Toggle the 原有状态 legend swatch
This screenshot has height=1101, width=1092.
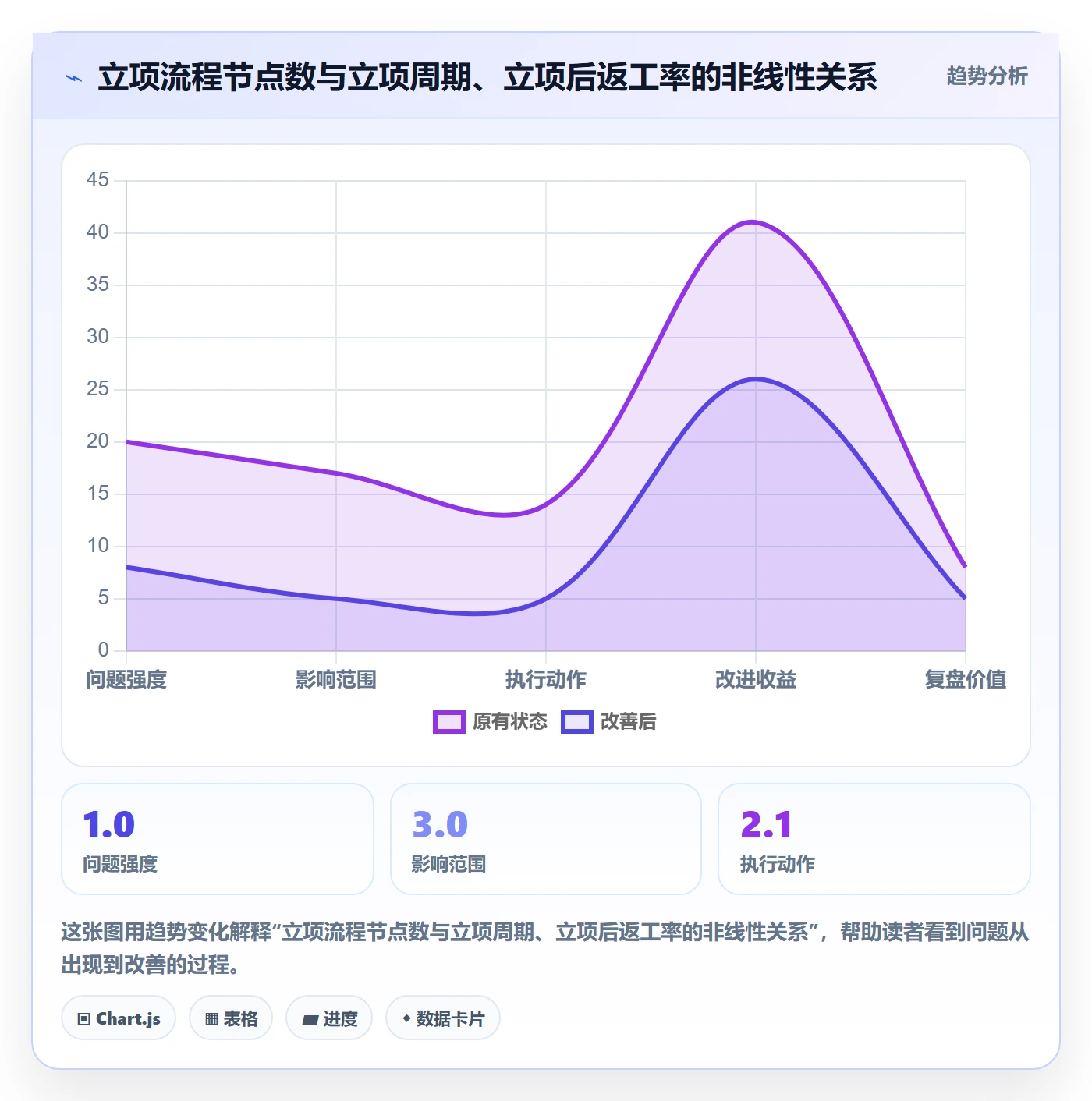[x=449, y=722]
